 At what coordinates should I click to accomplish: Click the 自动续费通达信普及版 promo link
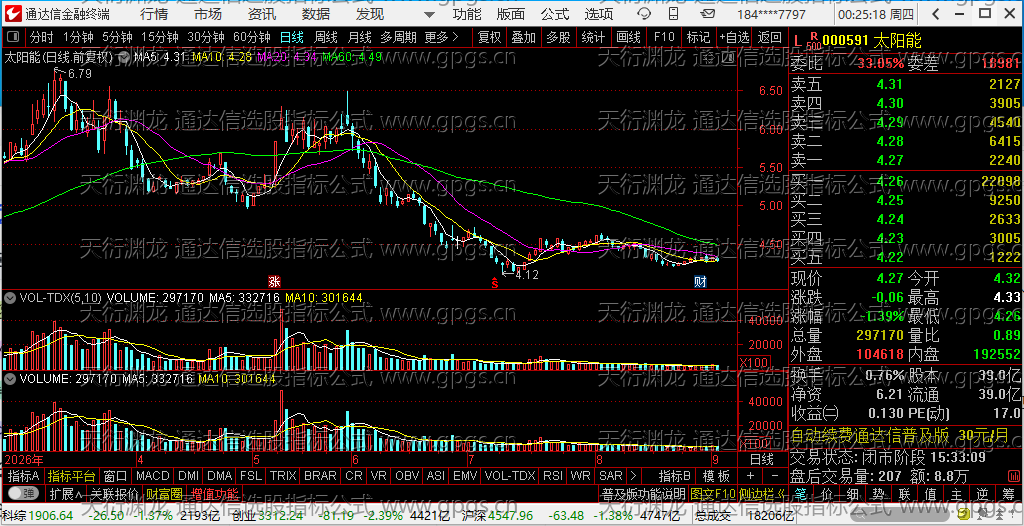click(869, 435)
